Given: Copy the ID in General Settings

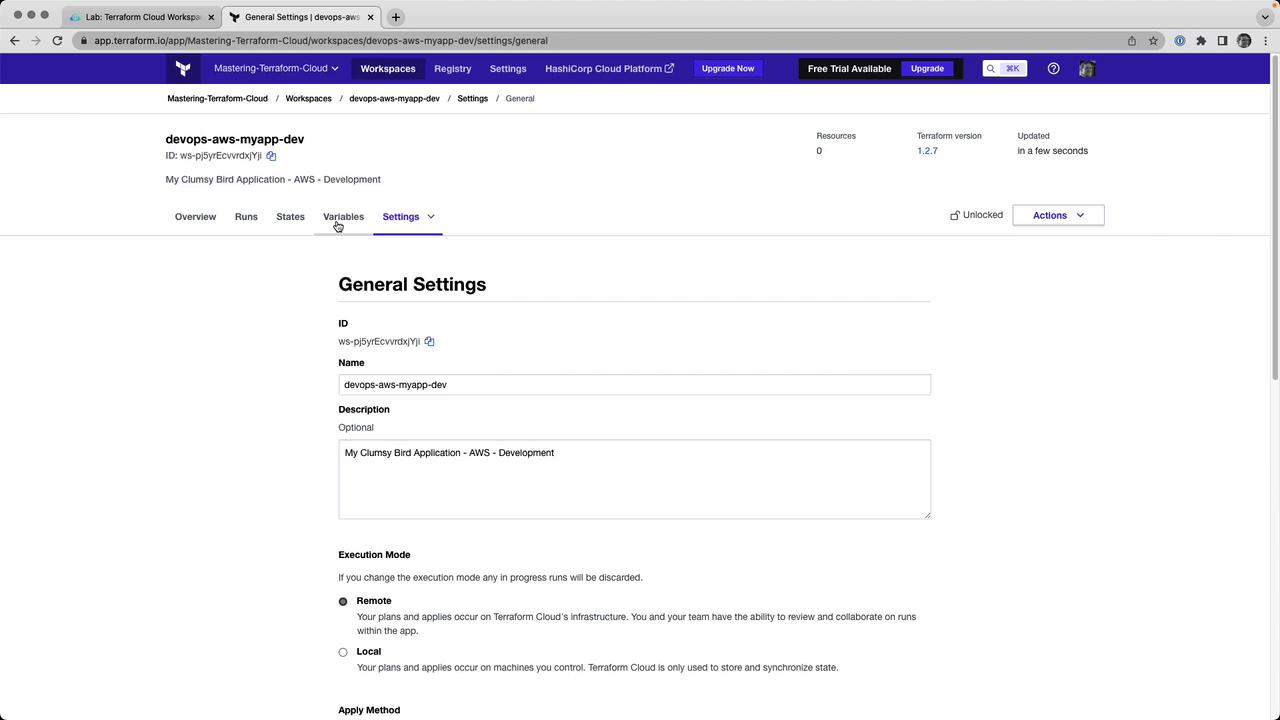Looking at the screenshot, I should (x=429, y=342).
